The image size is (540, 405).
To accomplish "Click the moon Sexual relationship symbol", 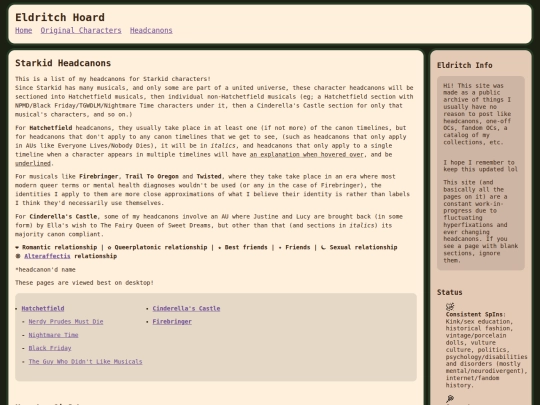I will click(x=323, y=247).
